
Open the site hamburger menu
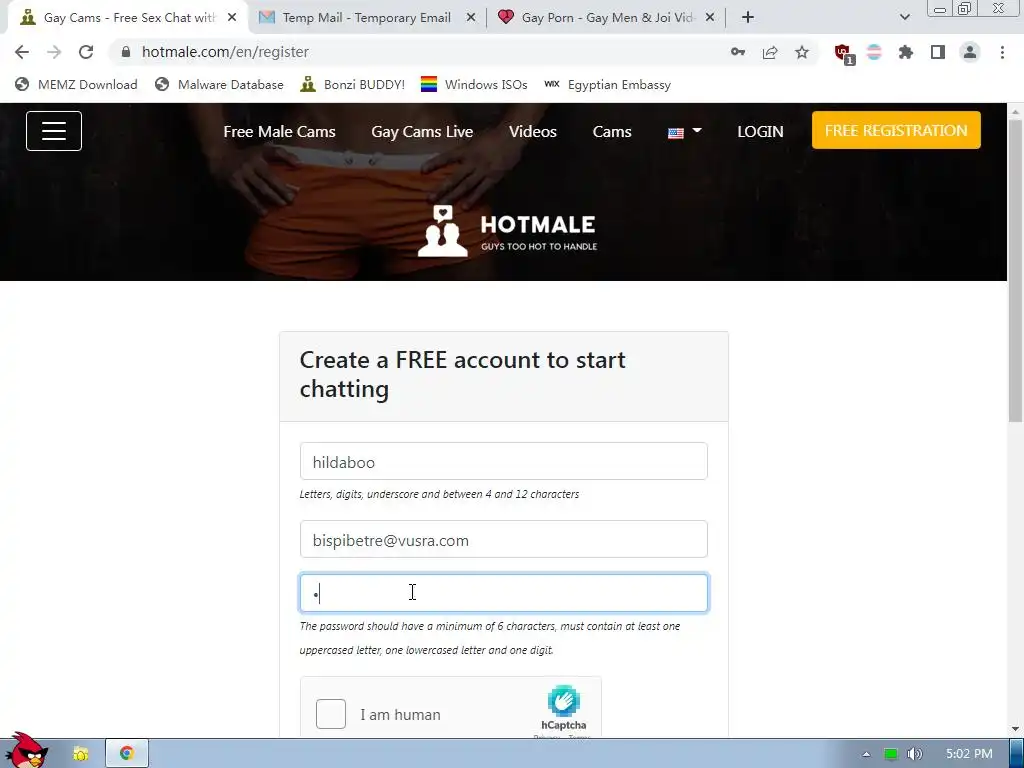(54, 131)
